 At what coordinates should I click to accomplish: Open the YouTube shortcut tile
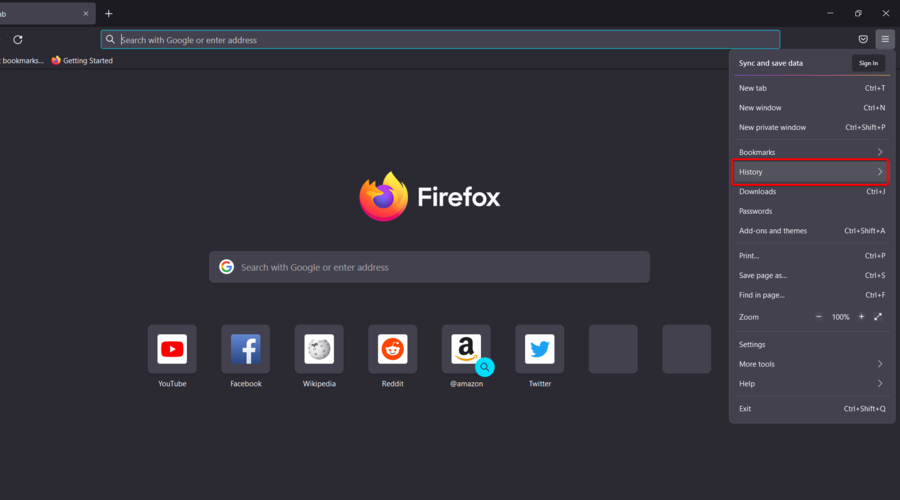(x=172, y=349)
